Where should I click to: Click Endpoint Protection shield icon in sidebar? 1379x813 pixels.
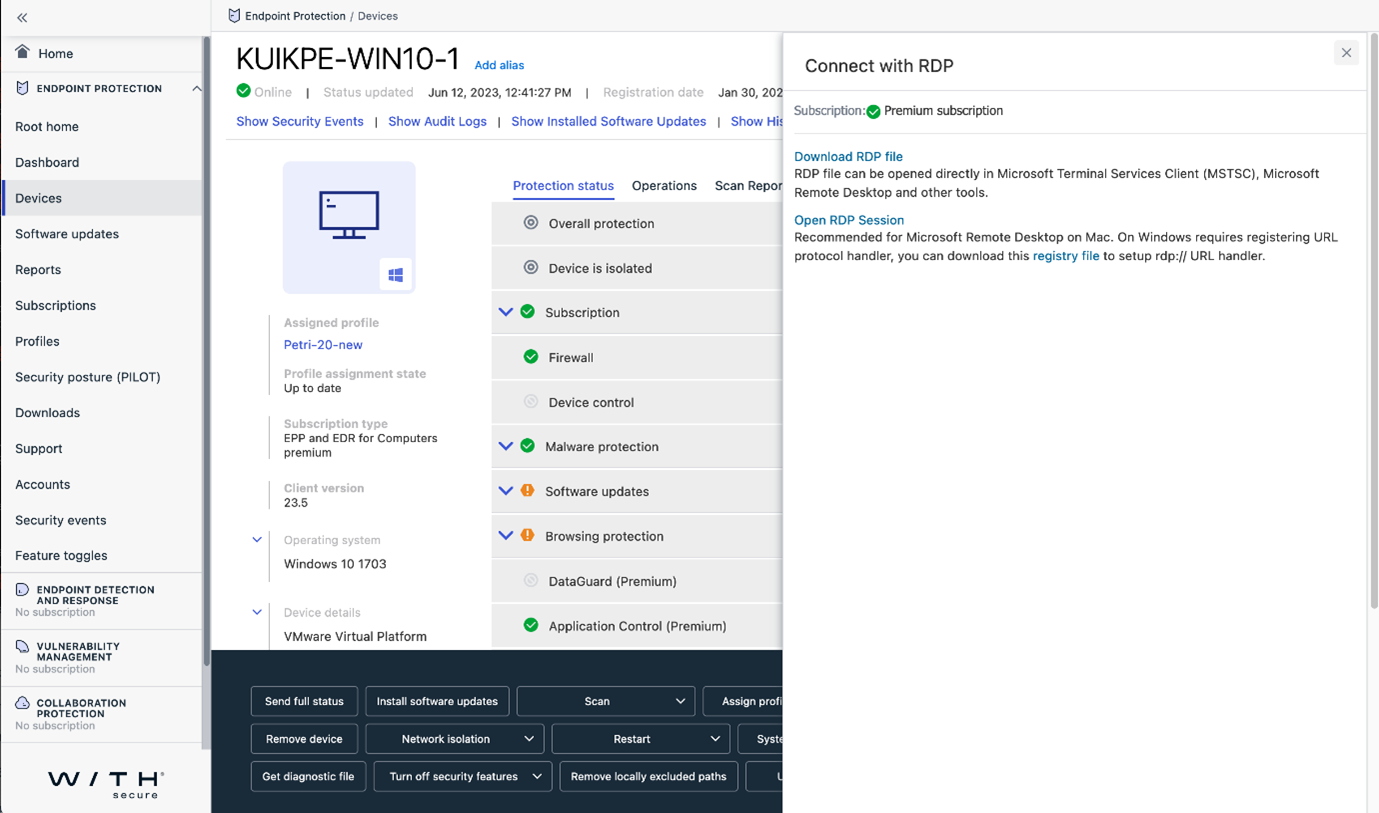click(x=22, y=88)
